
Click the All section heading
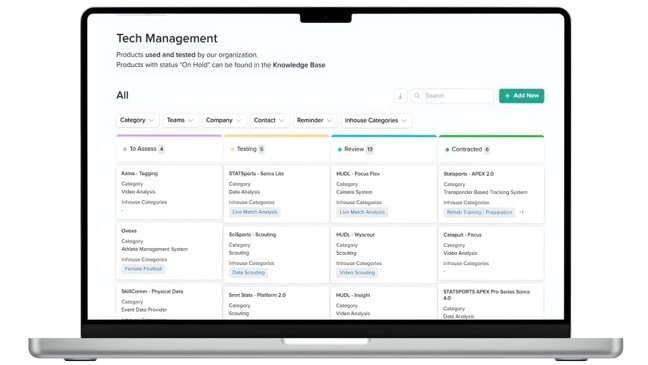click(x=122, y=95)
